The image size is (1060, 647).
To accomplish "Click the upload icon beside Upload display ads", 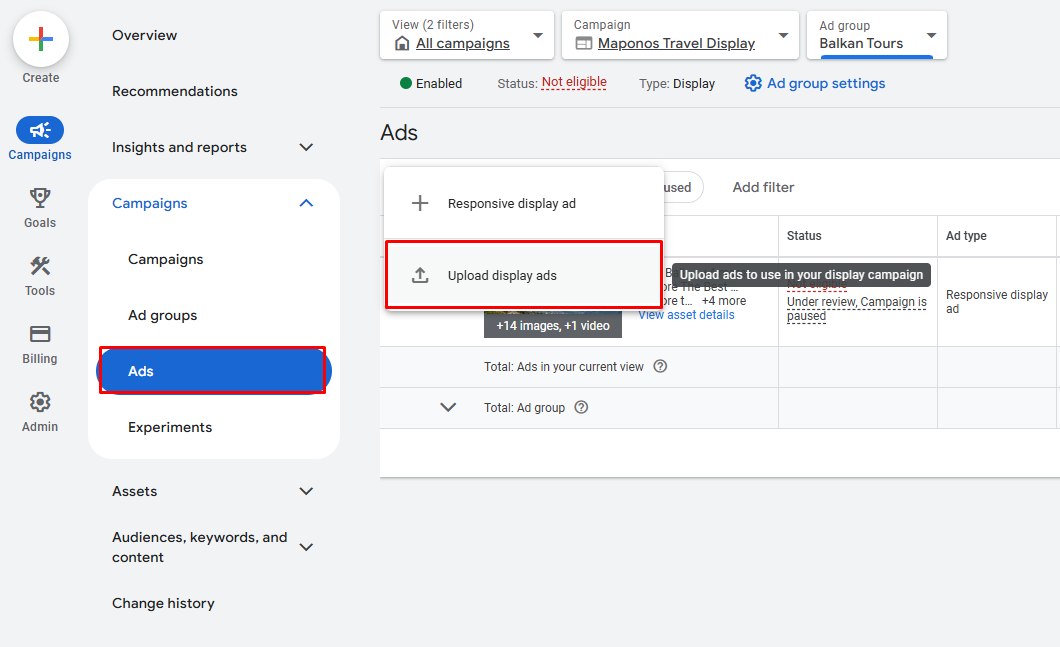I will coord(420,275).
